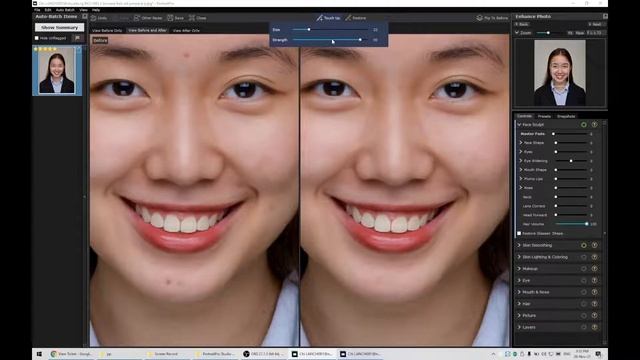
Task: Toggle the Mouth & Nose section on/off
Action: coord(584,292)
